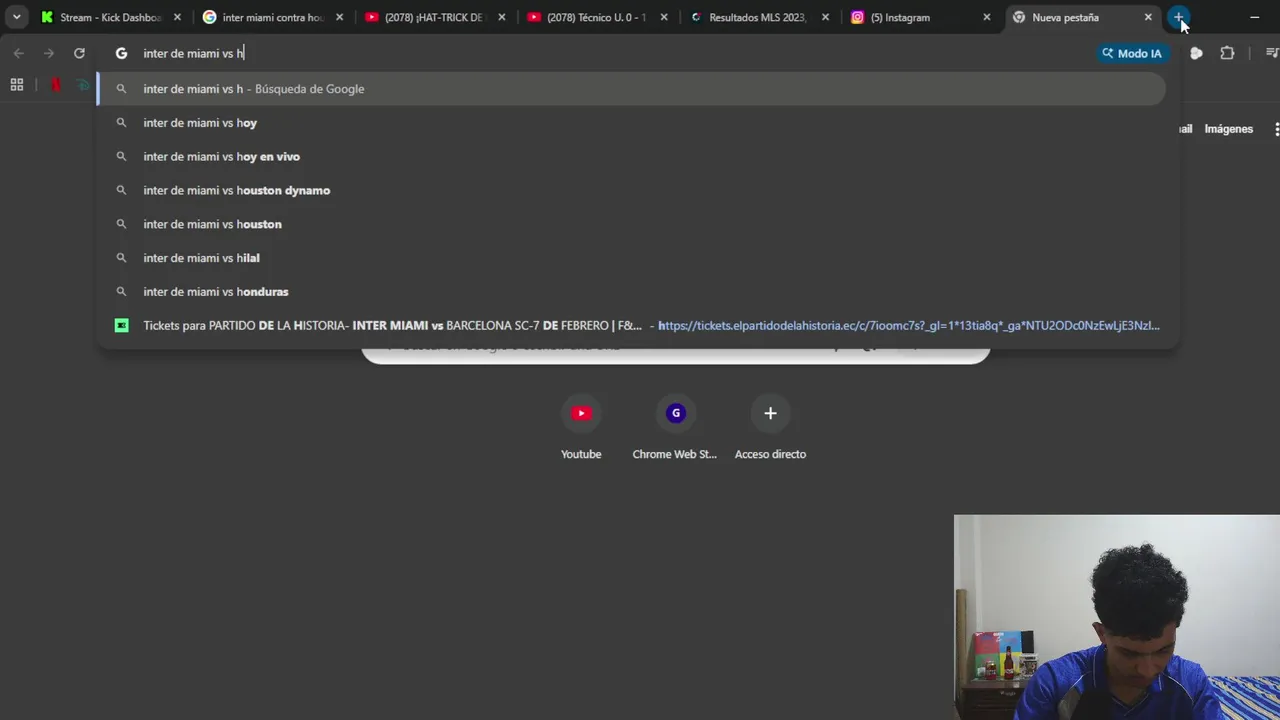Close the Técnico U. 0 - 1 tab
1280x720 pixels.
(x=663, y=17)
